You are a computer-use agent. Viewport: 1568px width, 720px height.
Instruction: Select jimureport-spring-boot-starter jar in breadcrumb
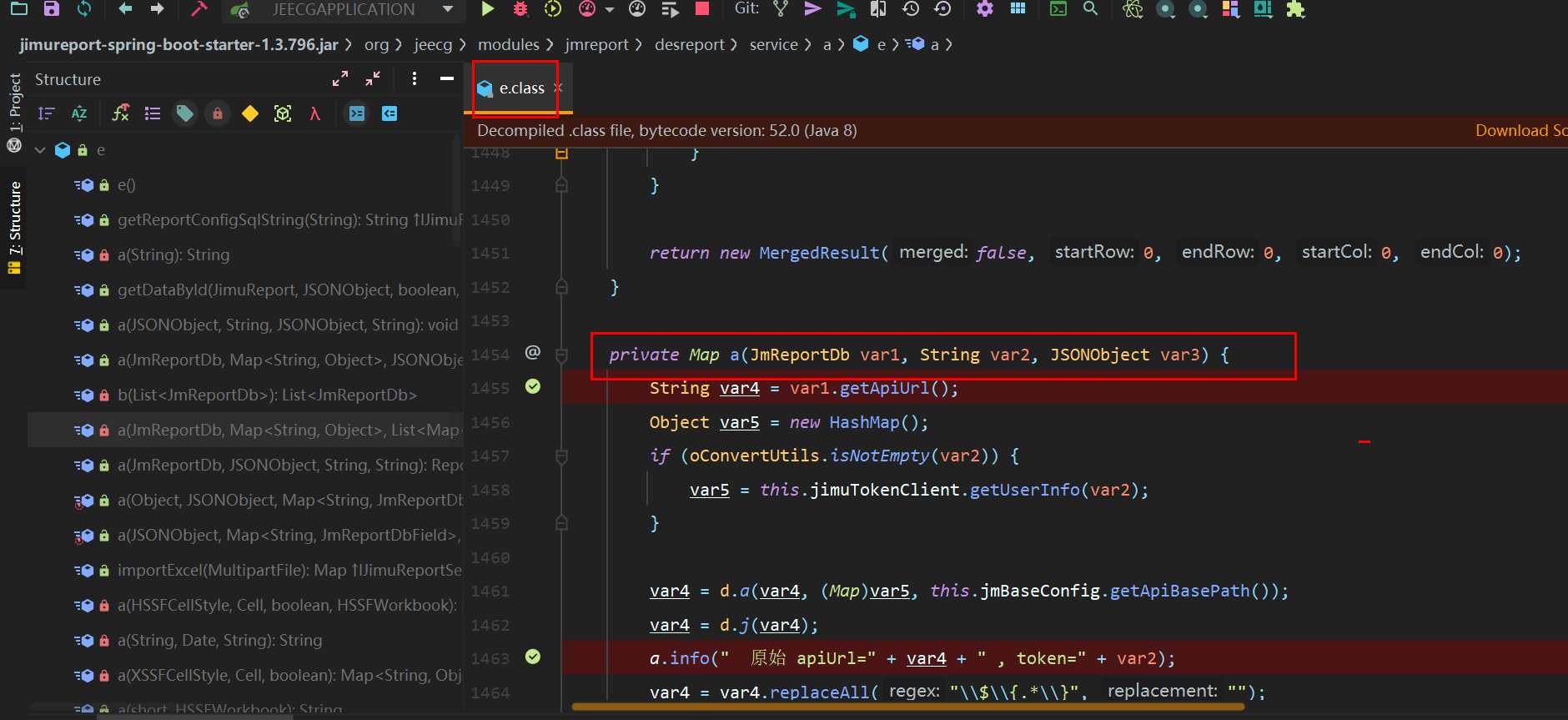pos(179,44)
